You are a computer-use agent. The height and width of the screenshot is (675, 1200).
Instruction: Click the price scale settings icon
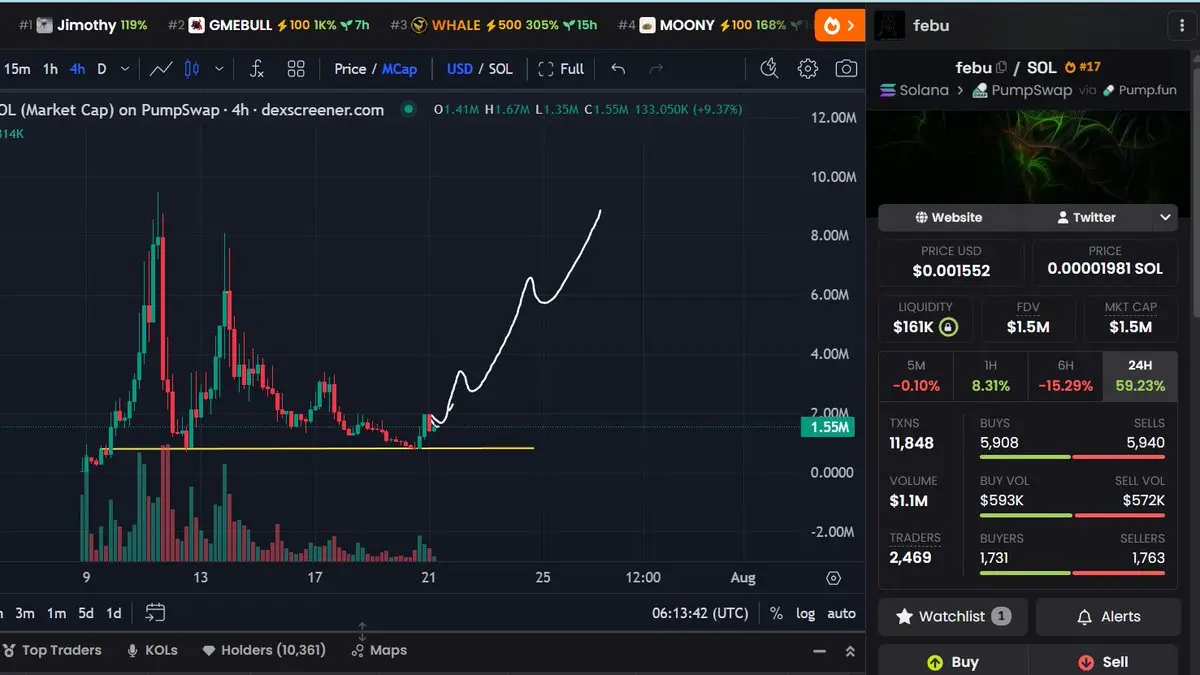[833, 578]
